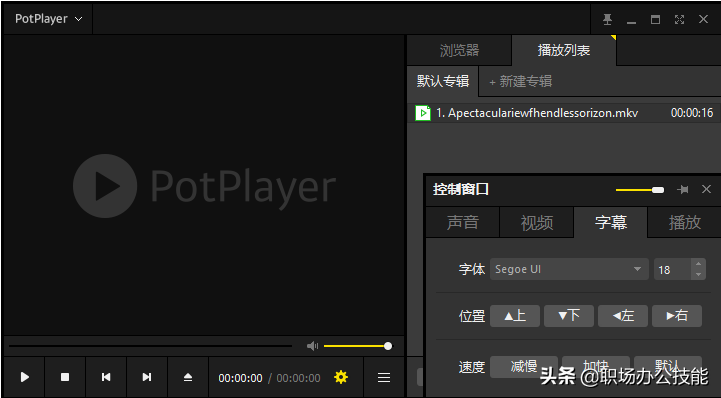
Task: Click the current time 00:00:00 display
Action: tap(240, 378)
